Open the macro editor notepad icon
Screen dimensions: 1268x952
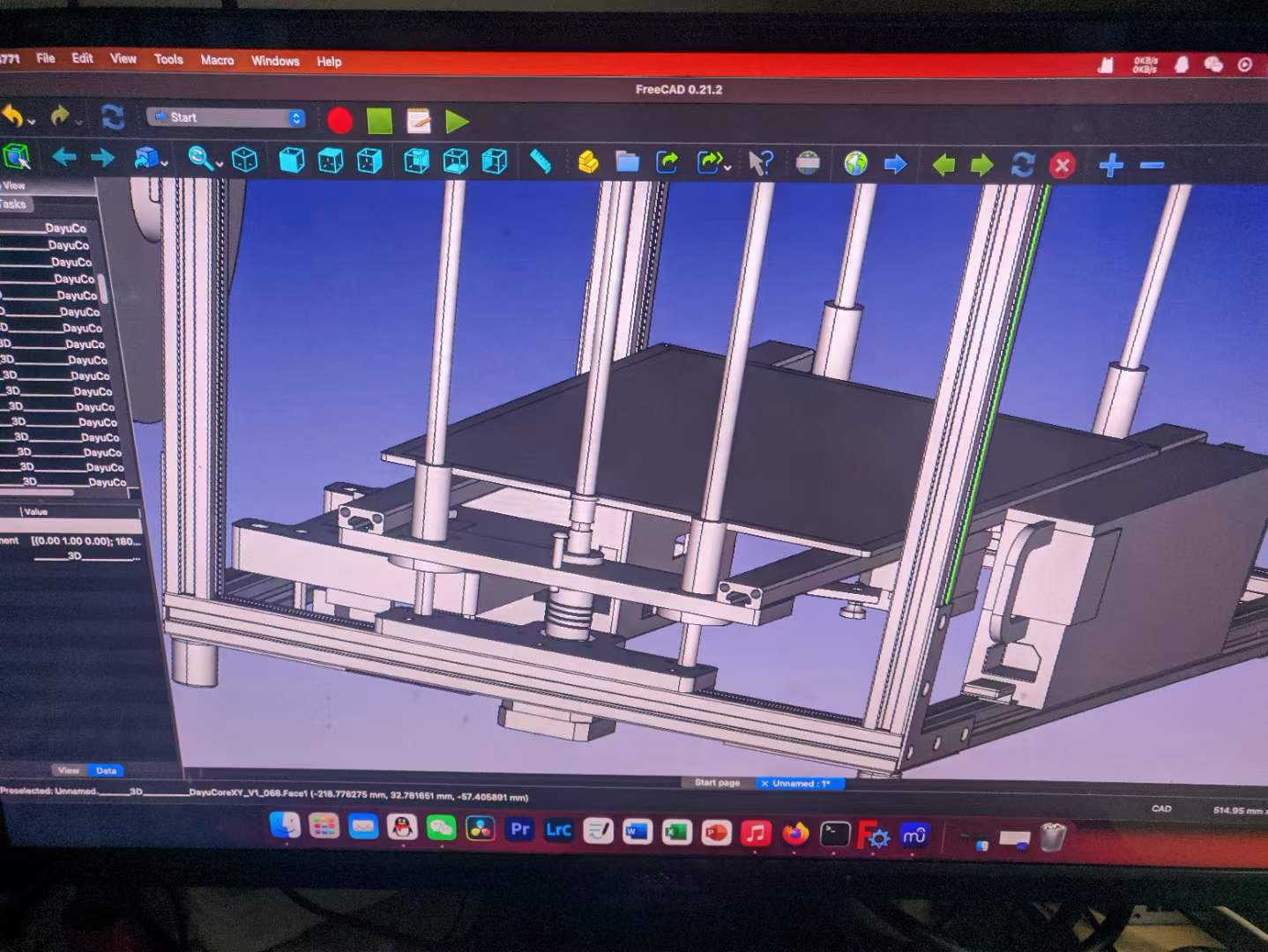coord(419,121)
